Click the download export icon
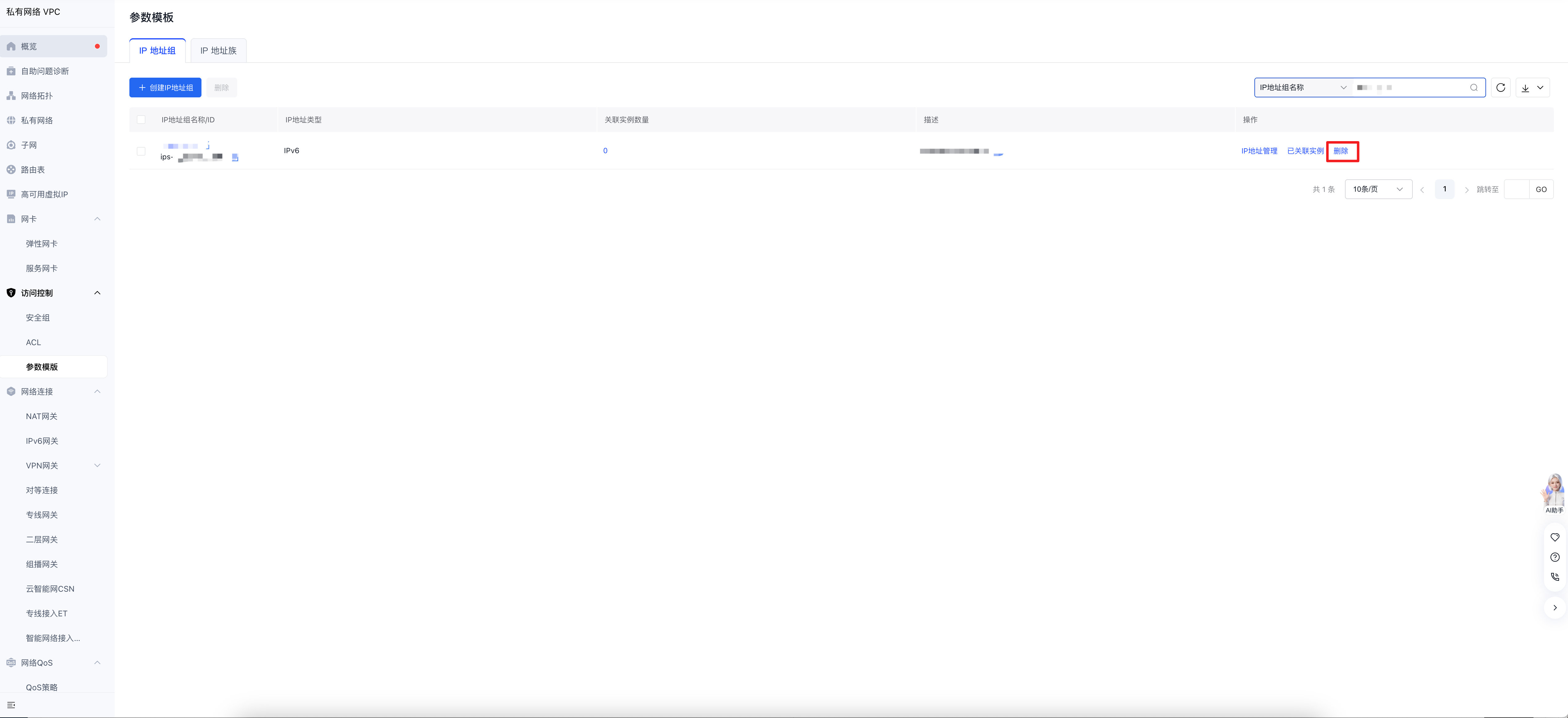Screen dimensions: 1568x718 click(x=1525, y=88)
